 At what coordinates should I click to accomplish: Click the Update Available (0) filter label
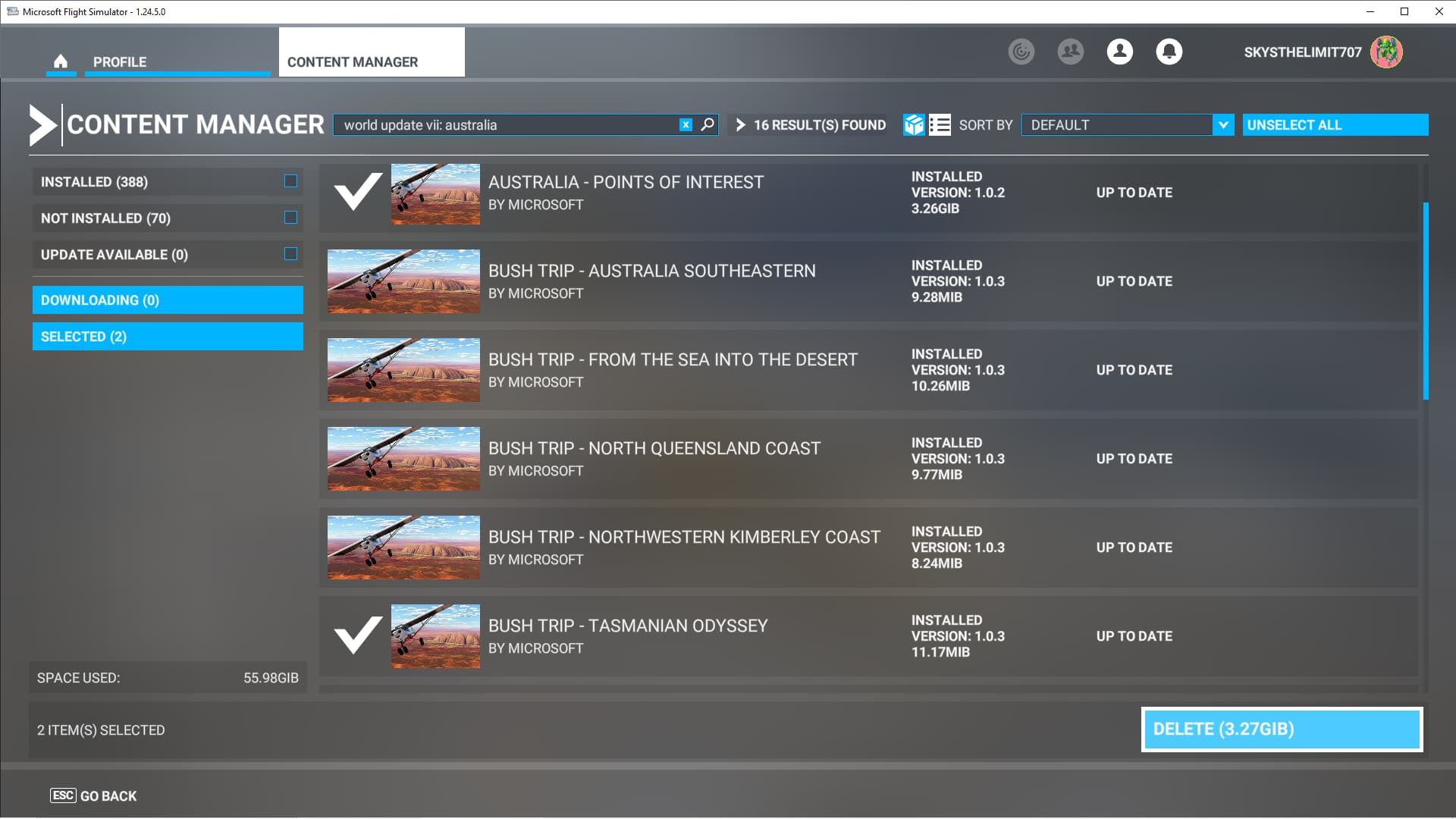[114, 255]
